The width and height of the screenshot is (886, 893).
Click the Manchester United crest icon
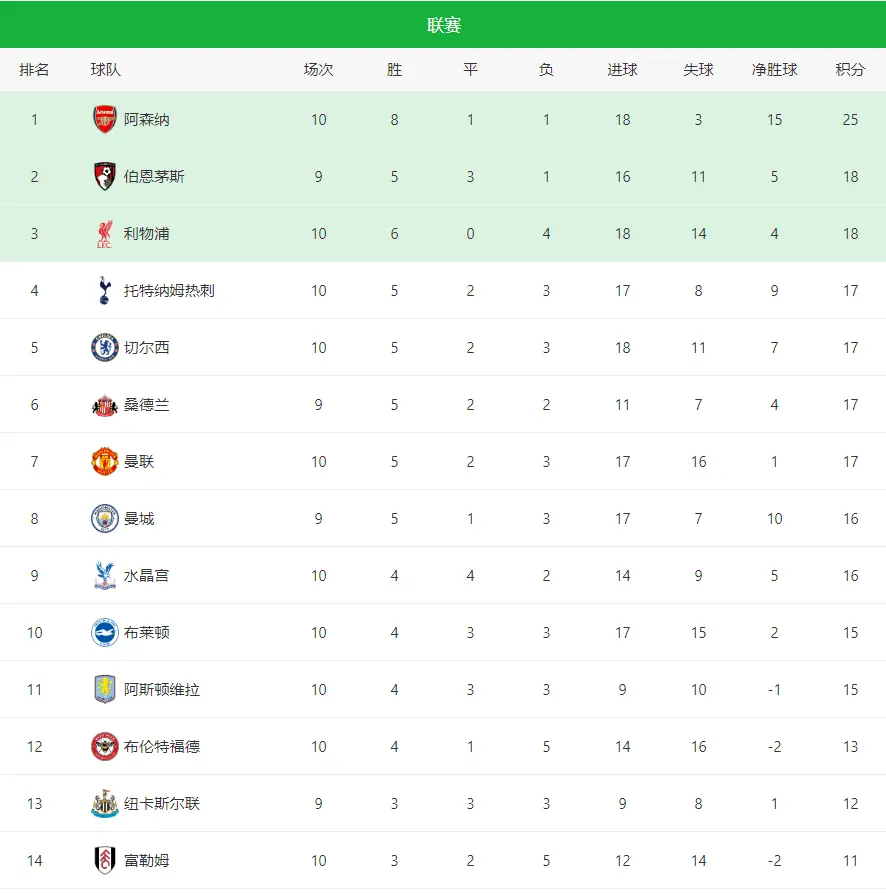click(104, 462)
